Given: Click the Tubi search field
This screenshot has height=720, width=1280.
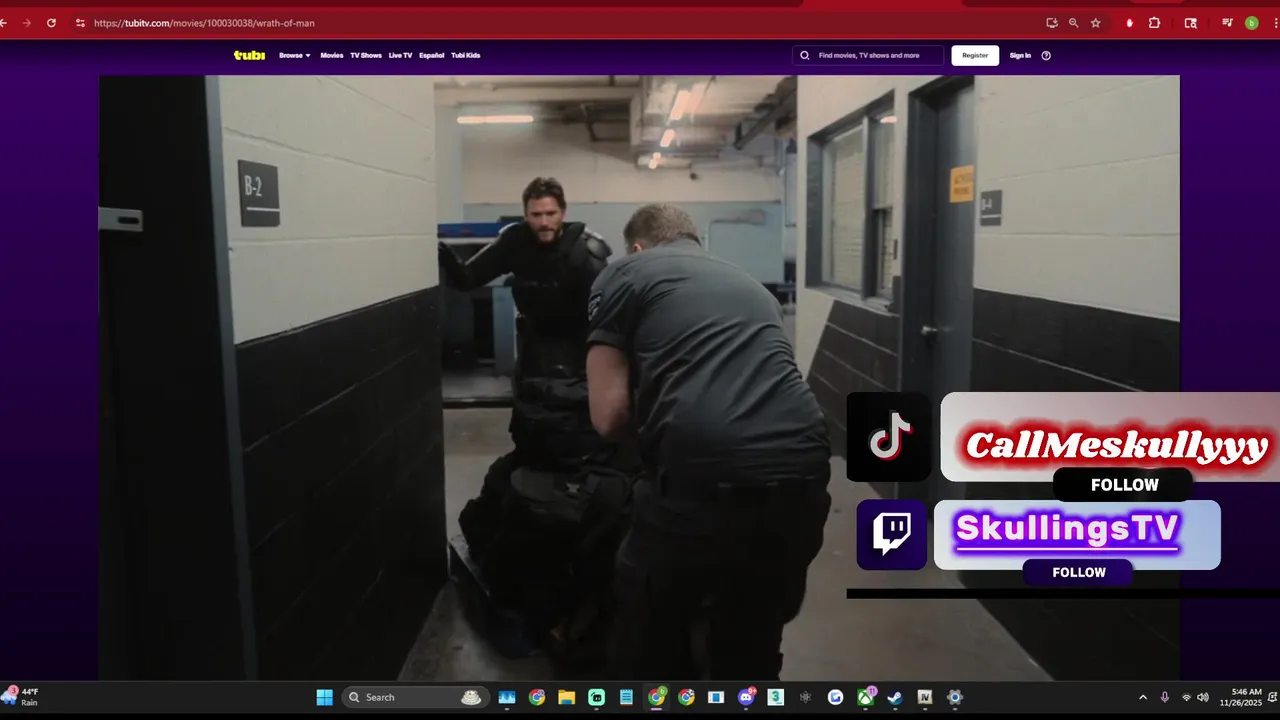Looking at the screenshot, I should coord(868,56).
